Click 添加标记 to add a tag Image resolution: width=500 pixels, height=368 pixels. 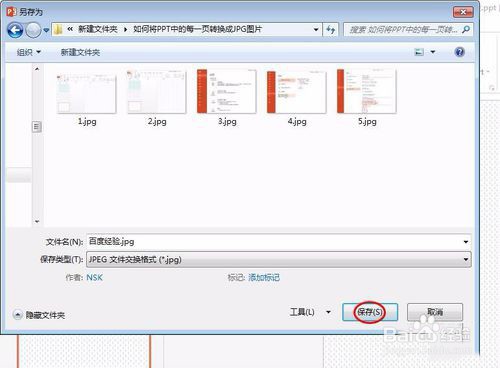coord(264,277)
